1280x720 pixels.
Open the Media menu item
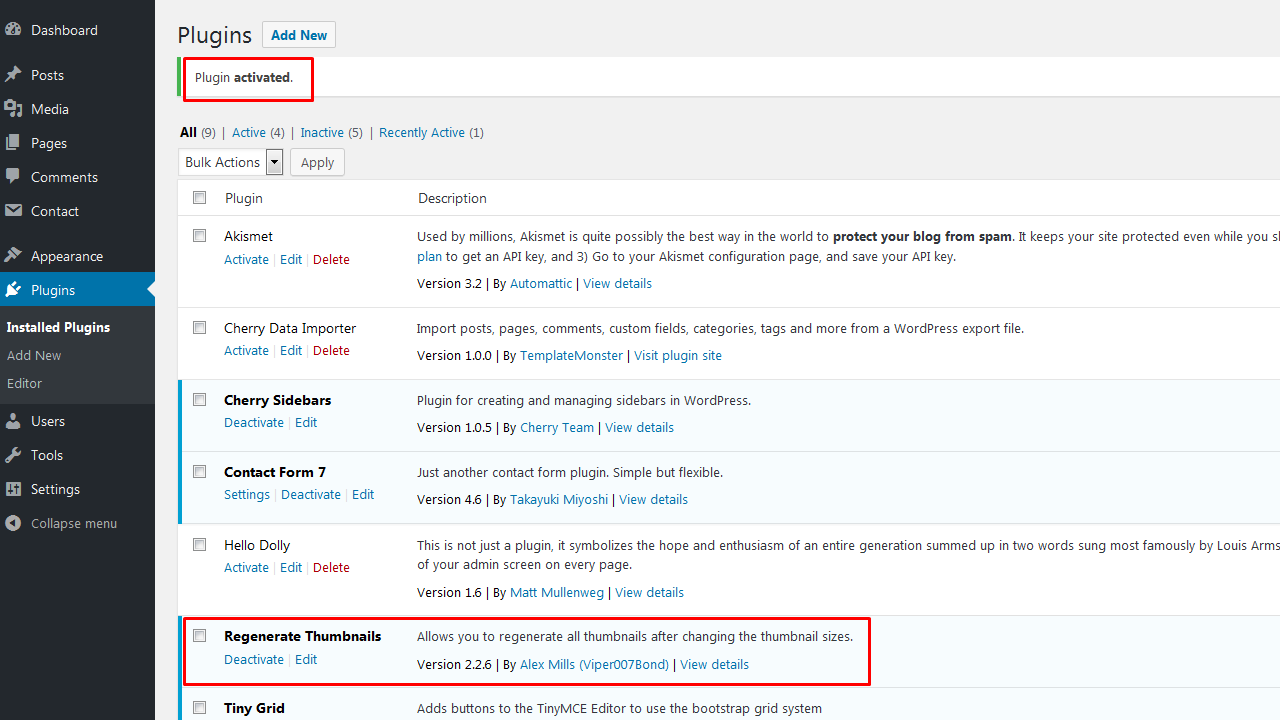coord(50,109)
